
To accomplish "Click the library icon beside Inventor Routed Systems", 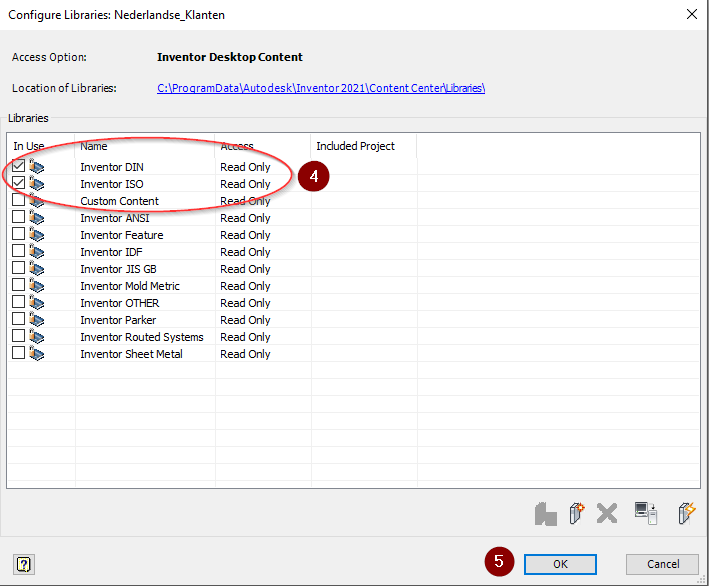I will click(x=37, y=337).
